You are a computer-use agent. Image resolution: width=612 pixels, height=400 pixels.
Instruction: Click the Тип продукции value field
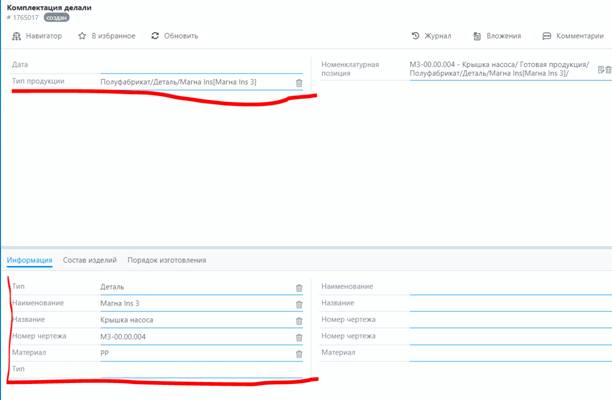(190, 82)
